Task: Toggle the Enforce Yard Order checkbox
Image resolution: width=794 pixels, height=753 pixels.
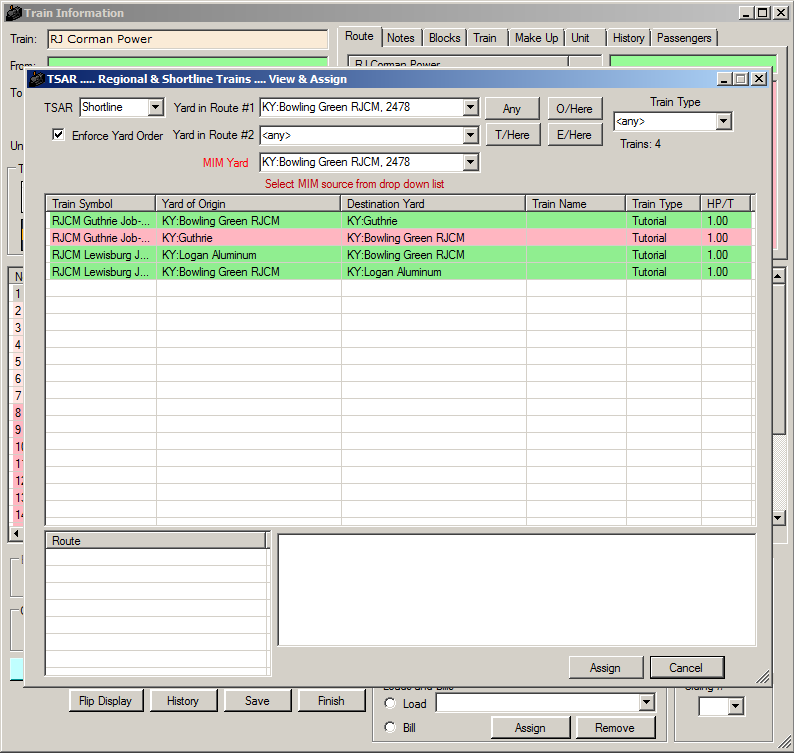Action: 59,135
